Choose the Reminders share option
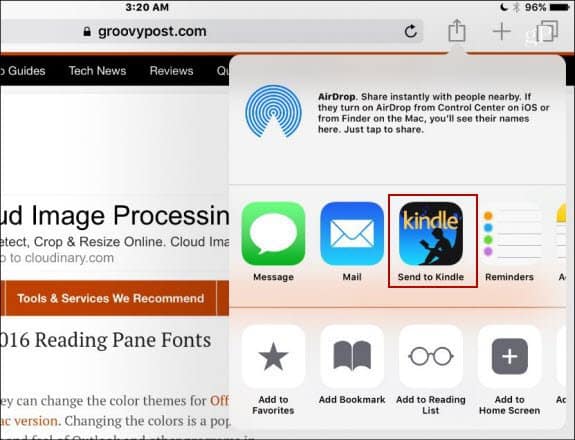Viewport: 575px width, 440px height. 510,234
